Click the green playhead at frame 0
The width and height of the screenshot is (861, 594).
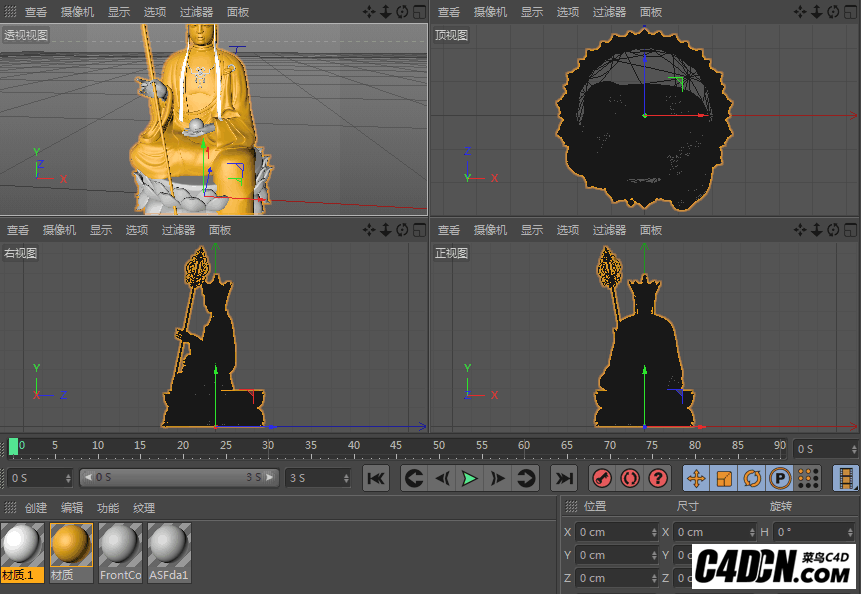point(13,447)
